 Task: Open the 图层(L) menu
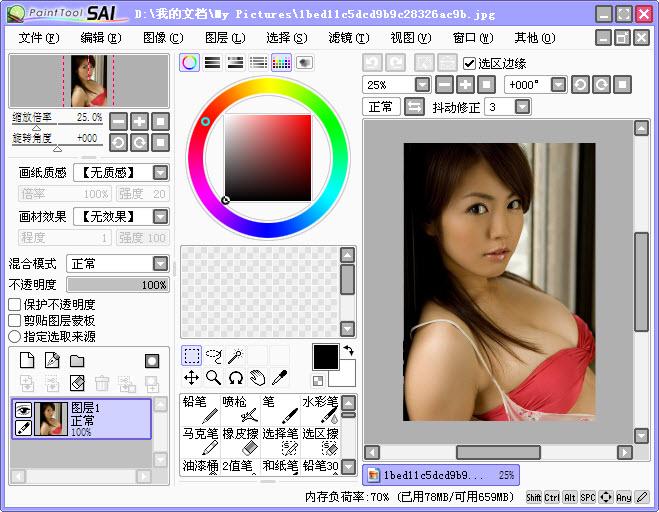pos(225,38)
